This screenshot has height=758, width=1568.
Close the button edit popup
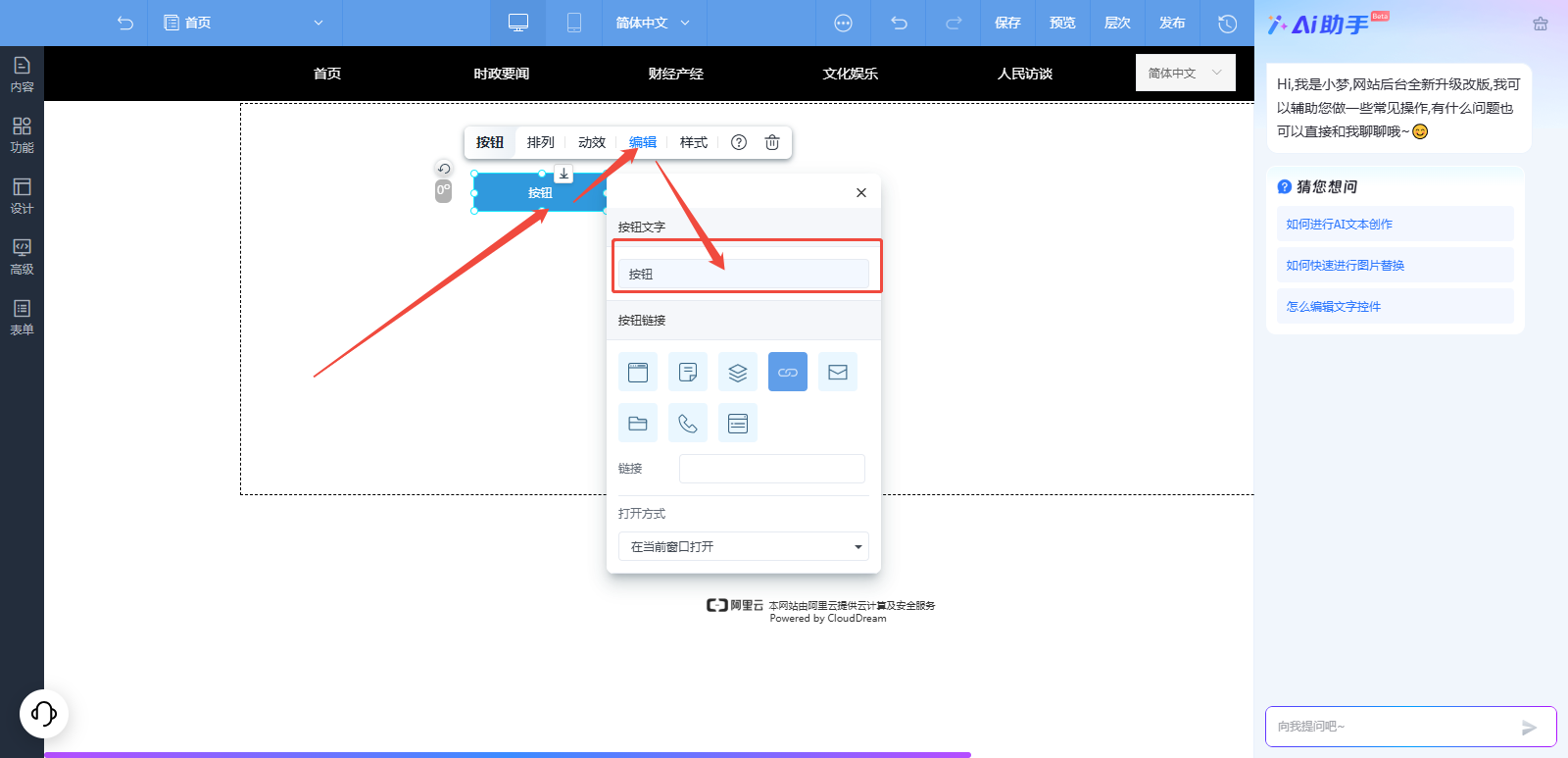pyautogui.click(x=861, y=192)
